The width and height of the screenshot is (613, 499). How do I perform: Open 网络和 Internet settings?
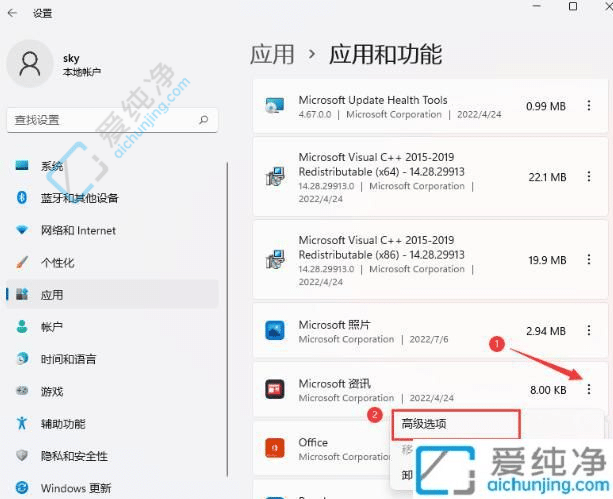[112, 230]
